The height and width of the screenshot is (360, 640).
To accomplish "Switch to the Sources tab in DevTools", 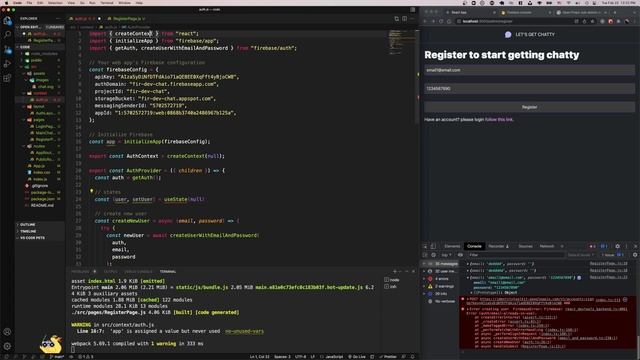I will pyautogui.click(x=525, y=246).
